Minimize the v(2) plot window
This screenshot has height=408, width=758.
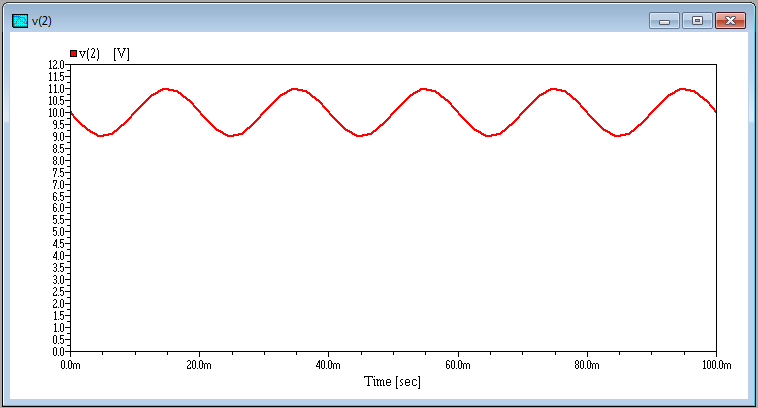coord(665,21)
